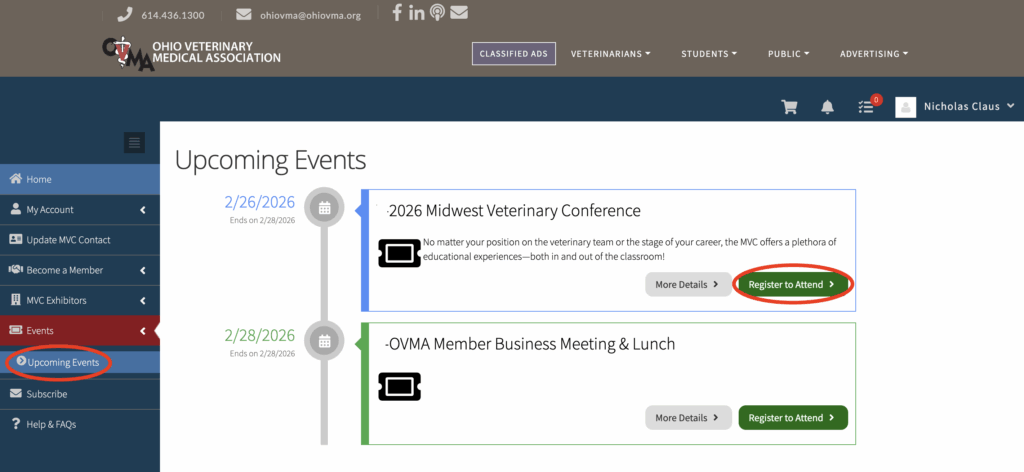View More Details for OVMA Business Meeting
The height and width of the screenshot is (472, 1024).
(x=687, y=418)
